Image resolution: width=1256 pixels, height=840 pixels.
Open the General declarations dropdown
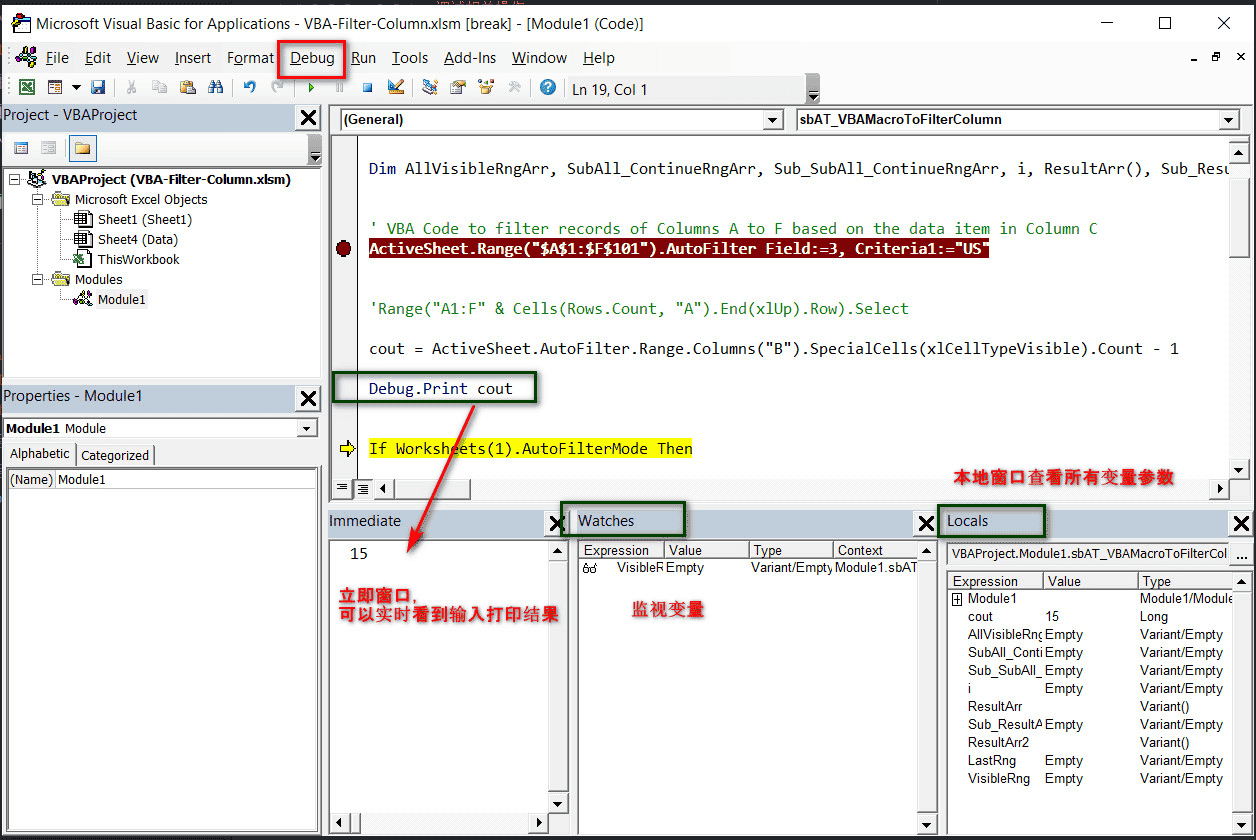click(772, 119)
